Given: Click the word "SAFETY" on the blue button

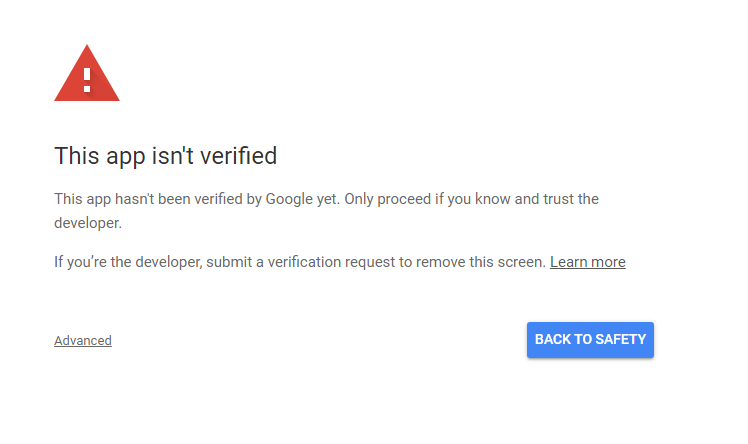Looking at the screenshot, I should 620,339.
